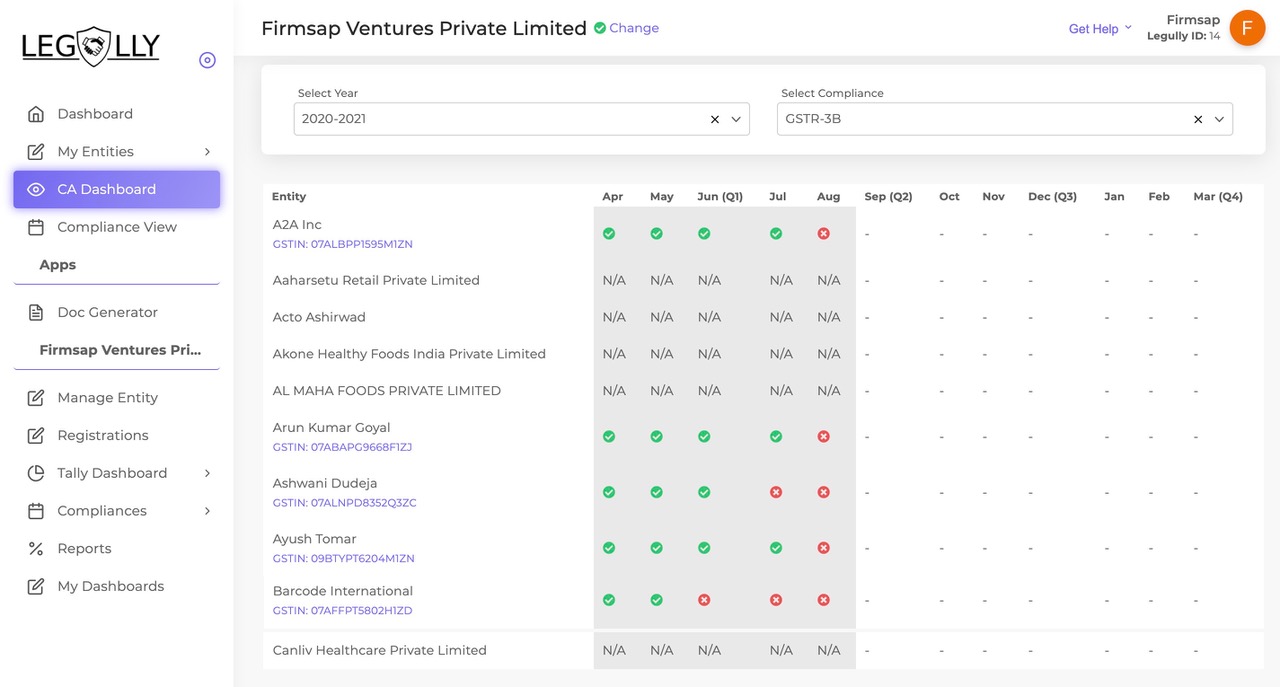Click the Compliance View calendar icon

click(x=36, y=227)
